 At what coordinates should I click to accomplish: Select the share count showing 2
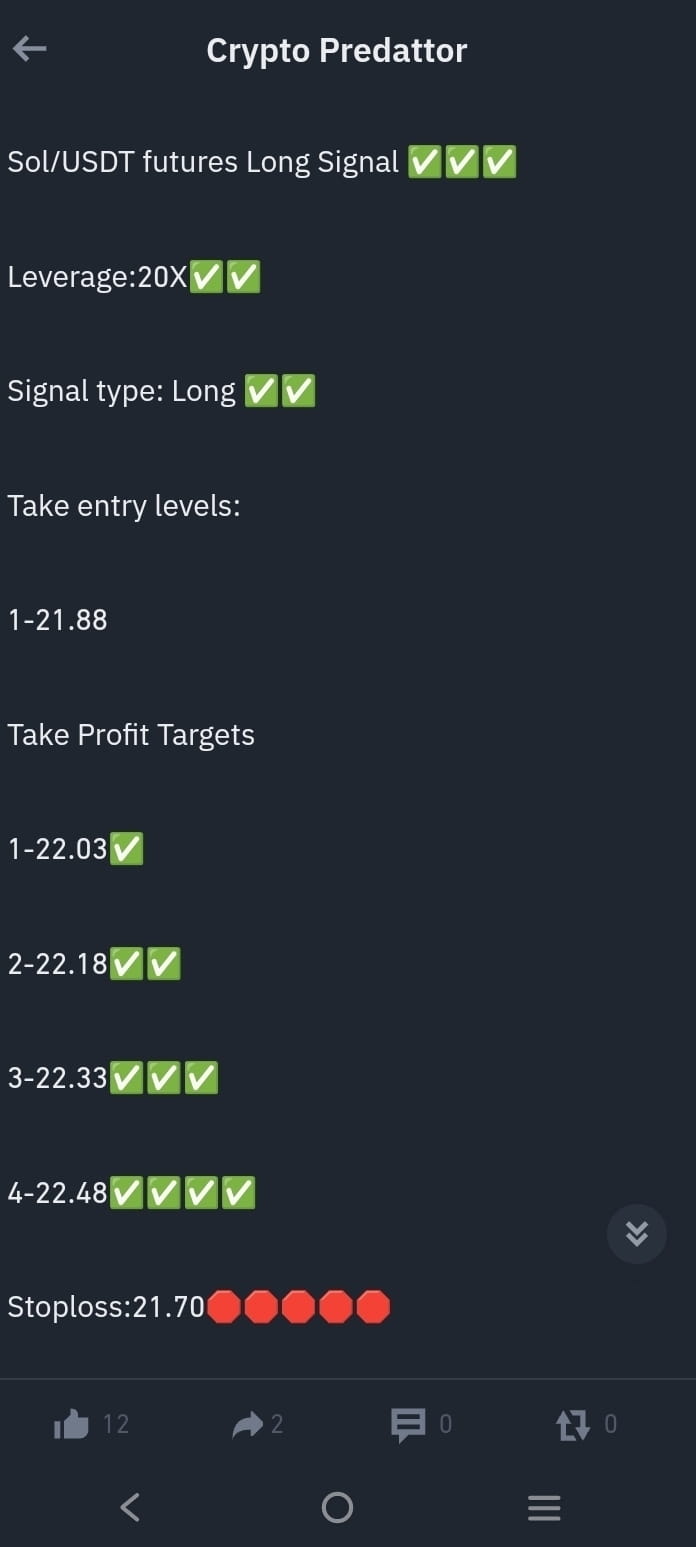click(281, 1424)
